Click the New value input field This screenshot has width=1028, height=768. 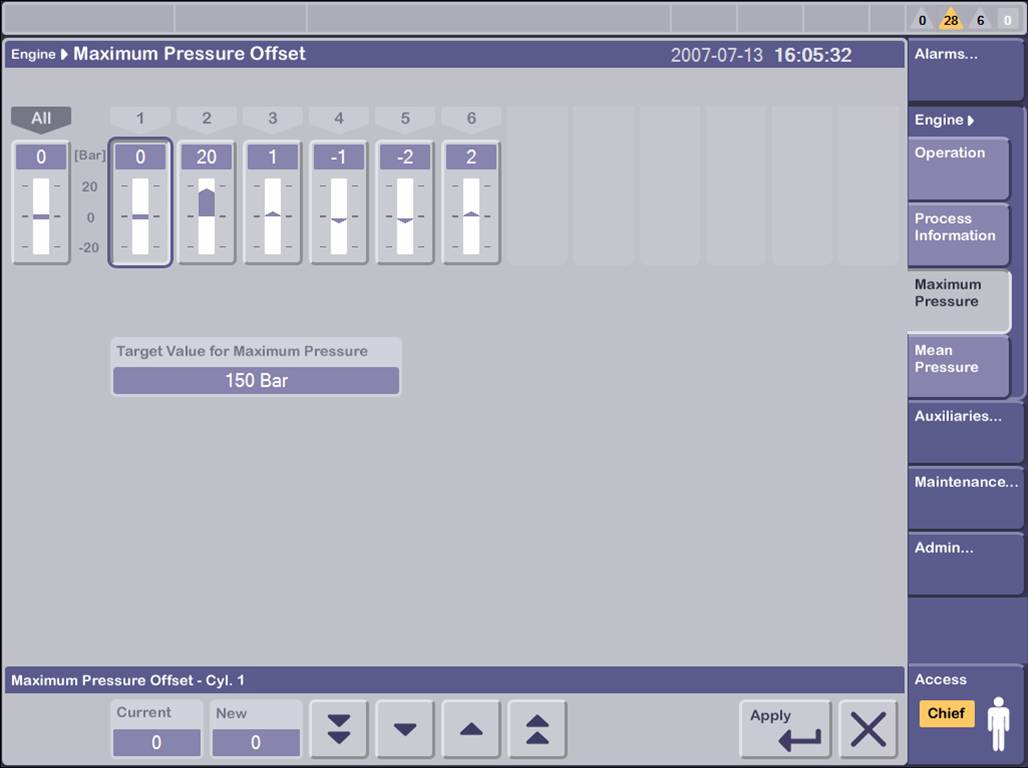pyautogui.click(x=256, y=742)
